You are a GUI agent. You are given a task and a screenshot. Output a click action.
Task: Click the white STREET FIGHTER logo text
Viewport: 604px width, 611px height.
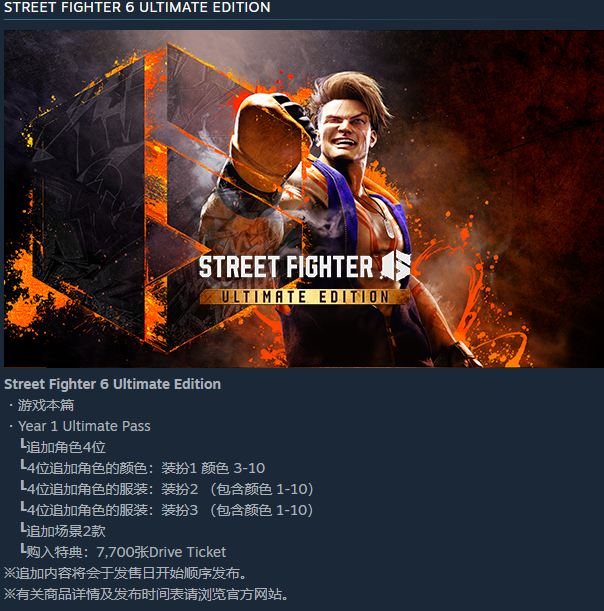pos(286,267)
